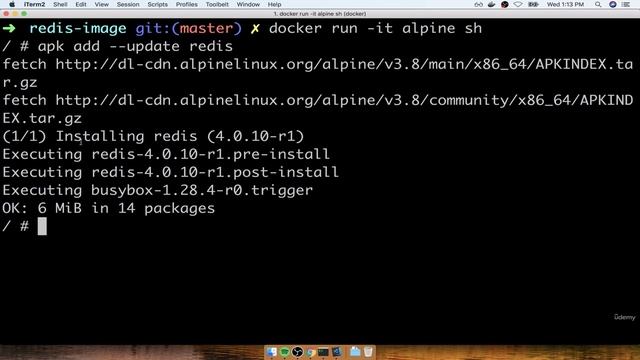Viewport: 640px width, 360px height.
Task: Click 'Executing redis-4.0.10-r1.post-install' line
Action: coord(171,172)
